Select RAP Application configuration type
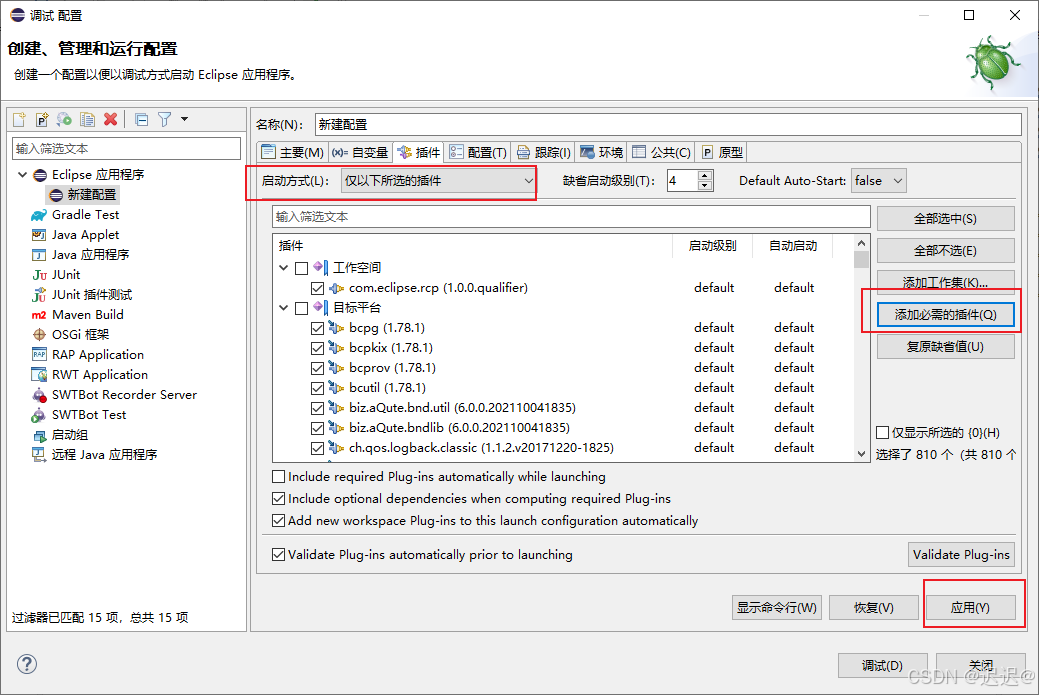 pyautogui.click(x=97, y=354)
